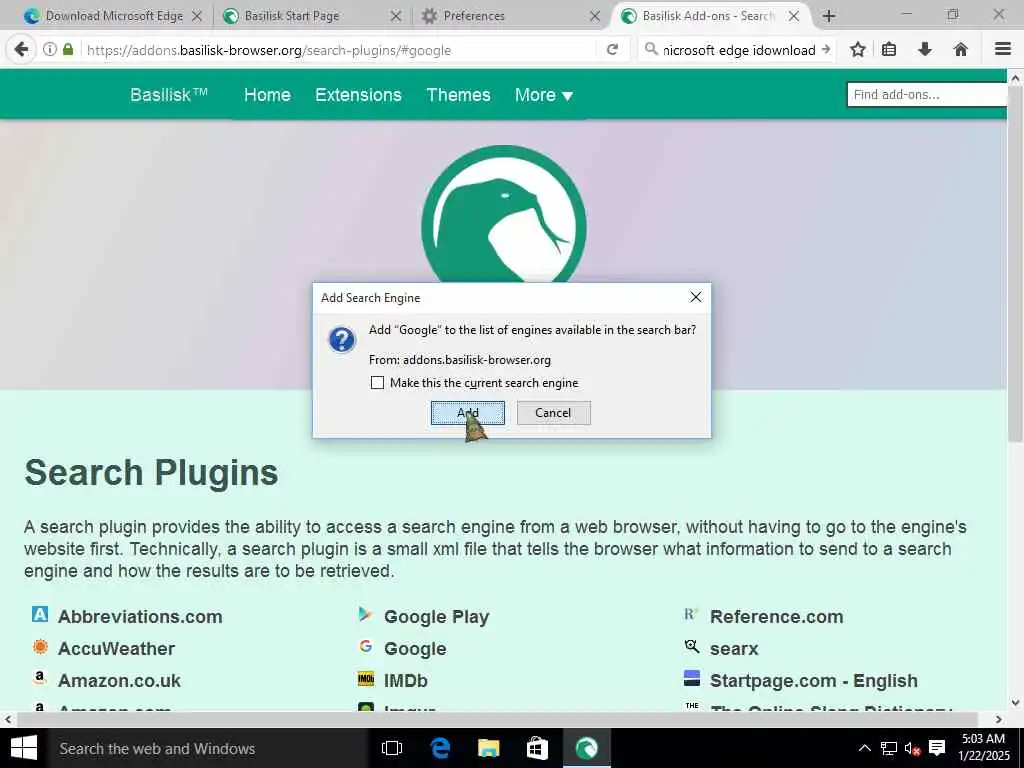The width and height of the screenshot is (1024, 768).
Task: Open the searx plugin link
Action: [x=734, y=648]
